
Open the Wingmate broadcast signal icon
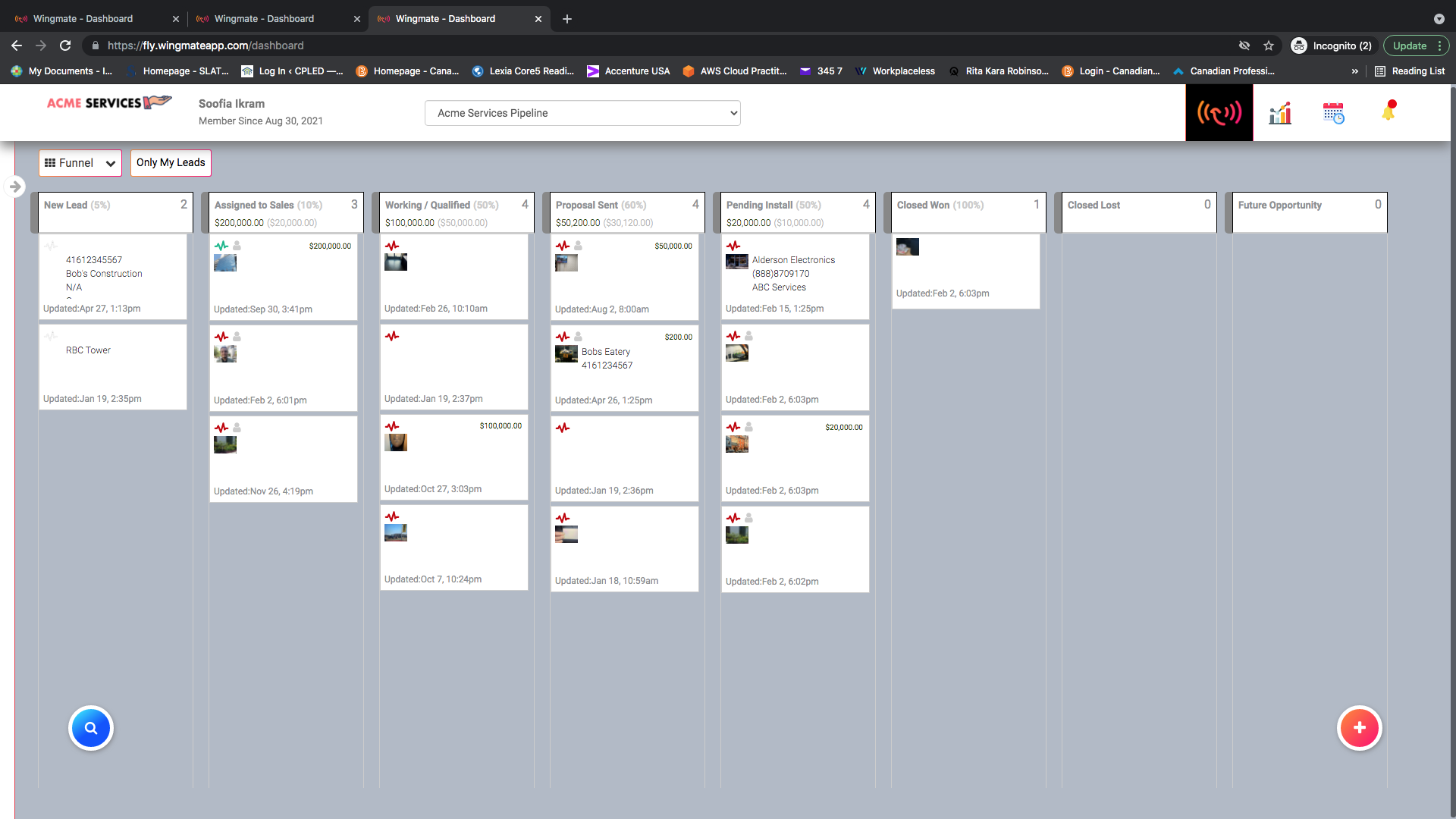1219,113
